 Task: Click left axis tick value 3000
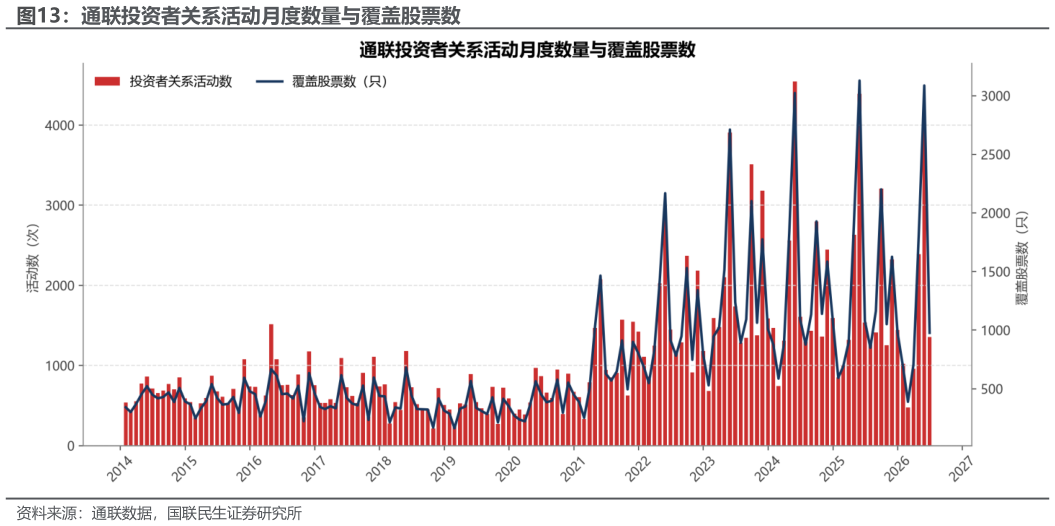pyautogui.click(x=61, y=205)
